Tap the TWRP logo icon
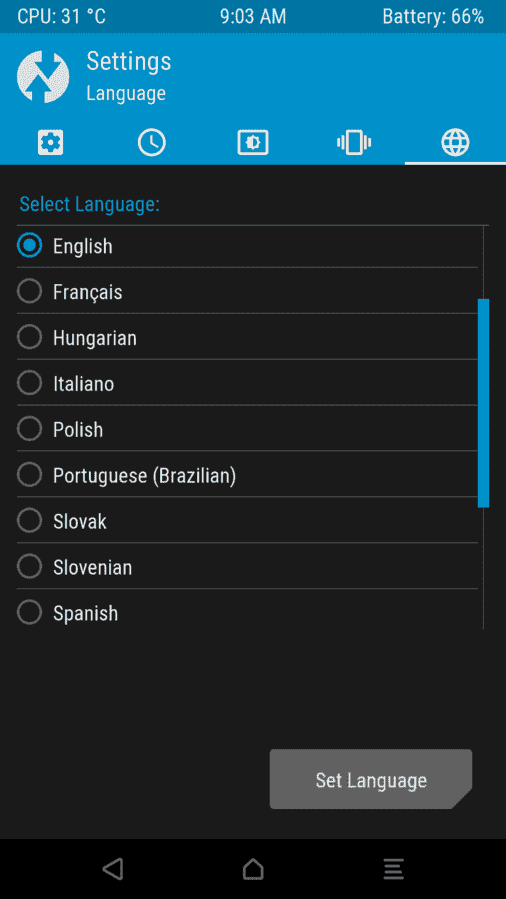The image size is (506, 899). coord(43,76)
